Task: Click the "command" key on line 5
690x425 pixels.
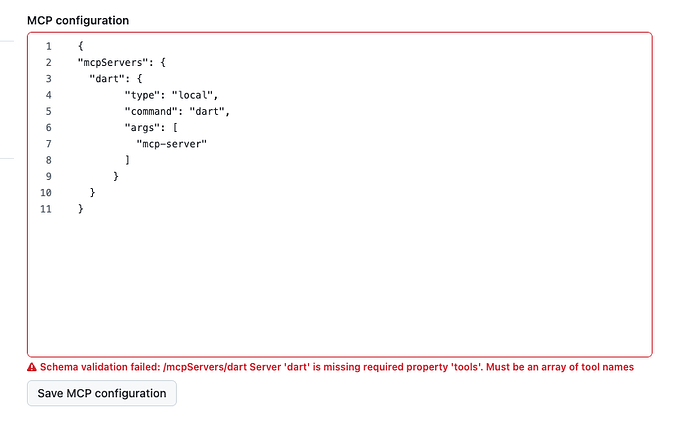Action: 151,111
